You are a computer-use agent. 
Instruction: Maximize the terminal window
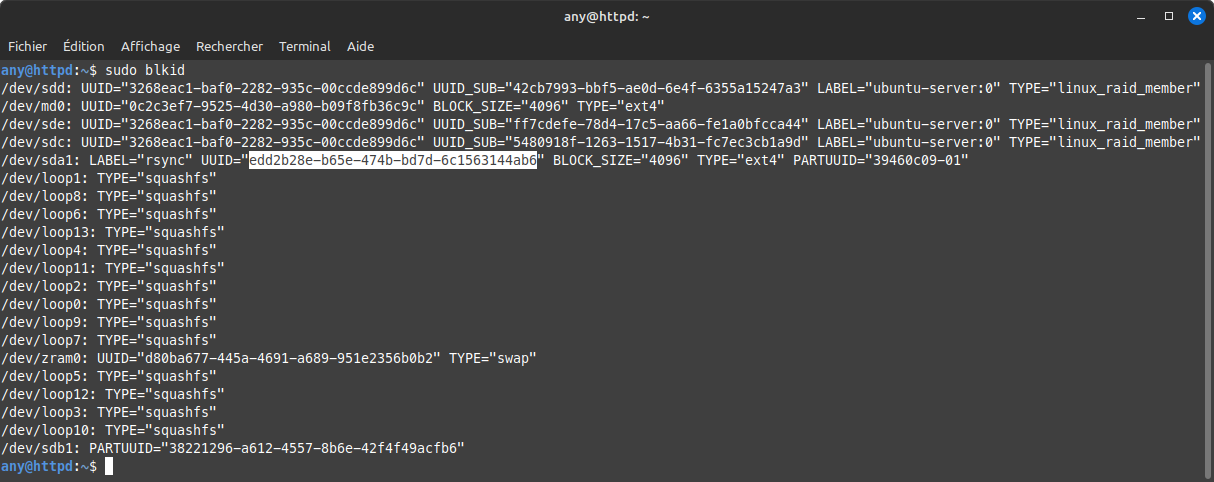[x=1169, y=16]
